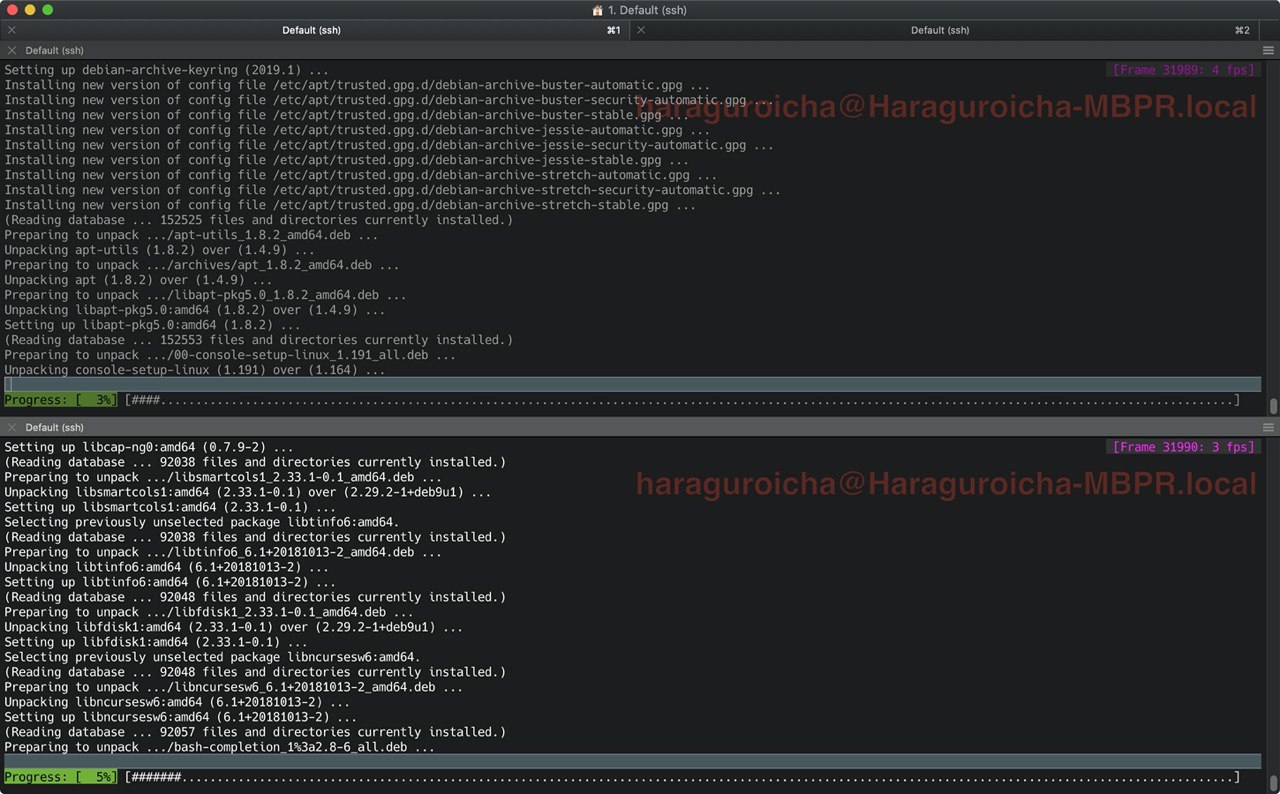Click 'Setting up libncursesw6:amd64 (6.1+20181013-2)'
1280x794 pixels.
point(180,717)
